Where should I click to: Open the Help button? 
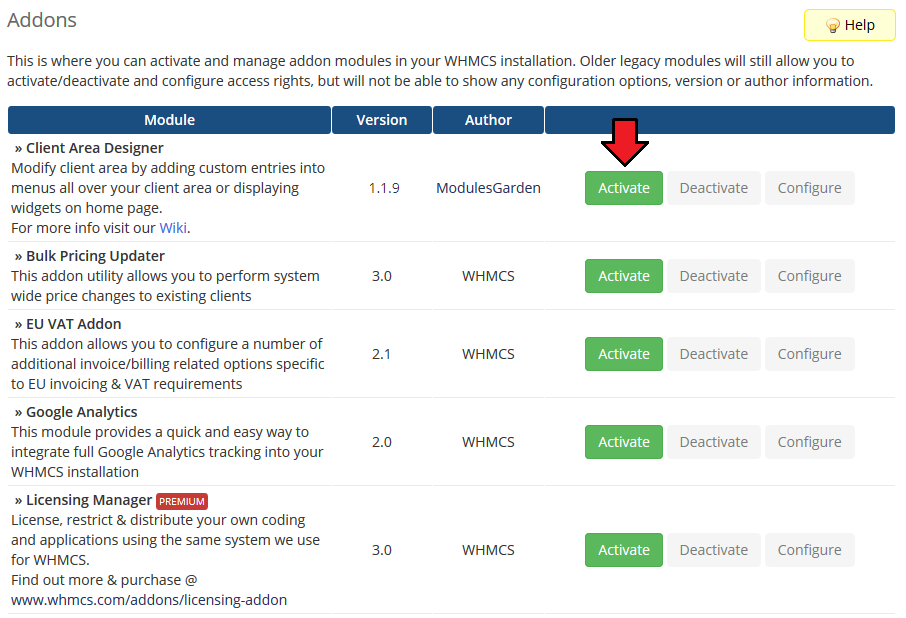[849, 25]
